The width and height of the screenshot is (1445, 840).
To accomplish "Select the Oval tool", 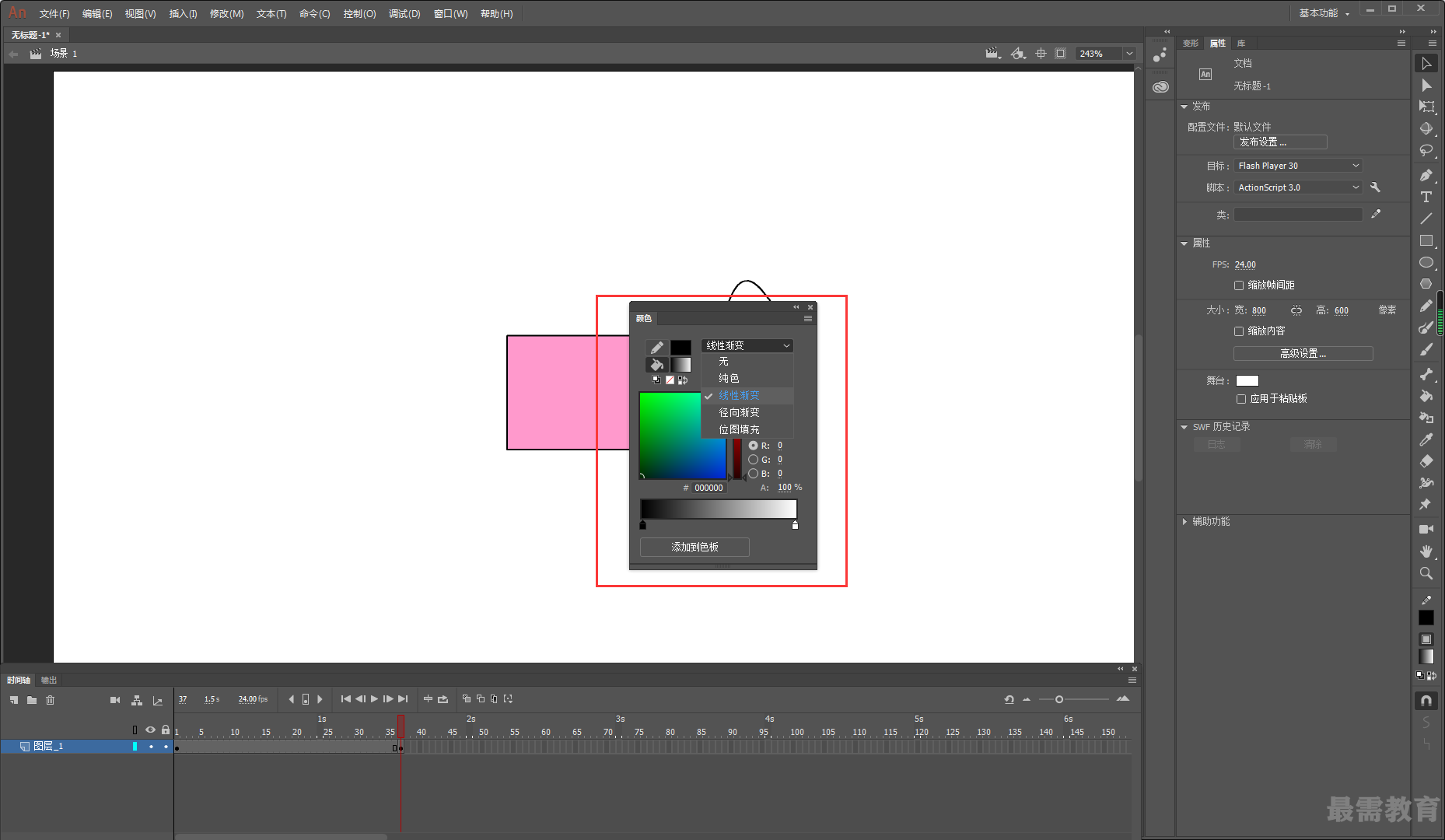I will click(1426, 262).
